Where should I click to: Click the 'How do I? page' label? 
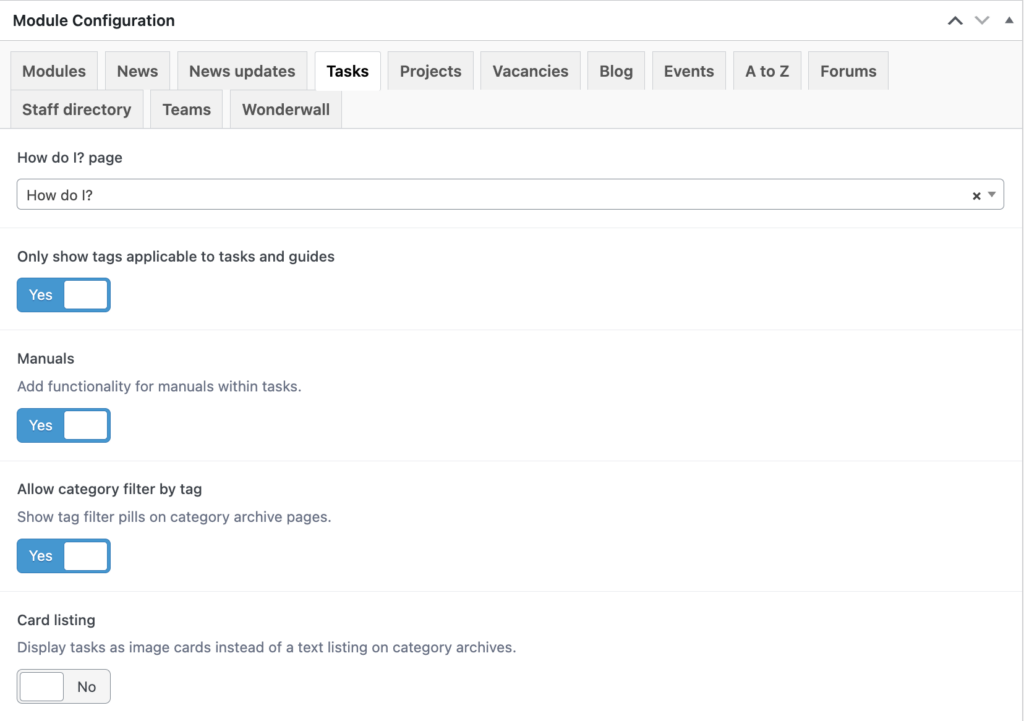[70, 157]
